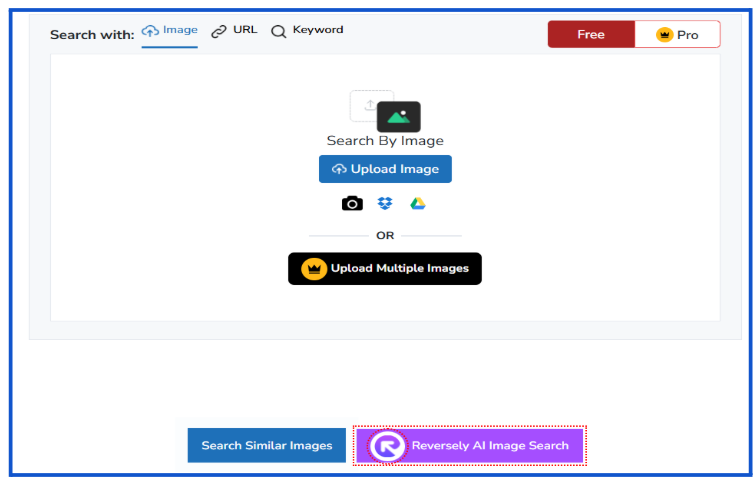Viewport: 755px width, 481px height.
Task: Select the Image search tab
Action: (169, 31)
